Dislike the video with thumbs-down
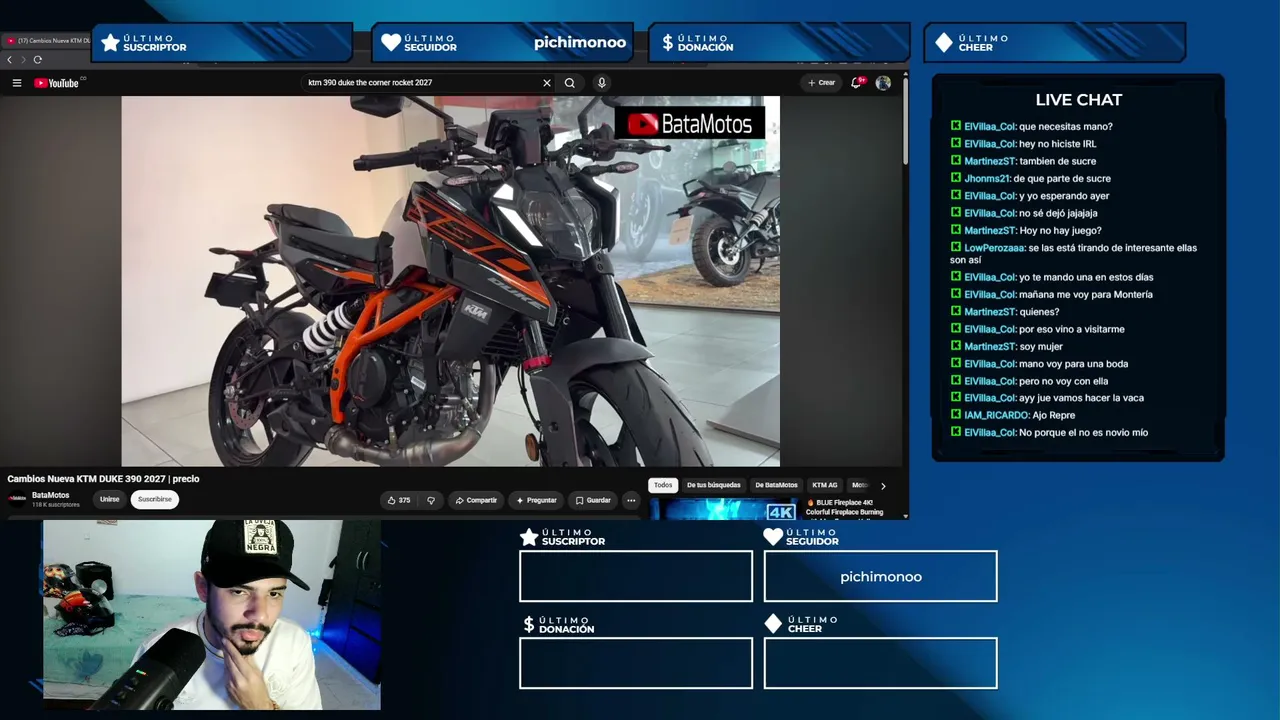Screen dimensions: 1280x720 (x=431, y=500)
